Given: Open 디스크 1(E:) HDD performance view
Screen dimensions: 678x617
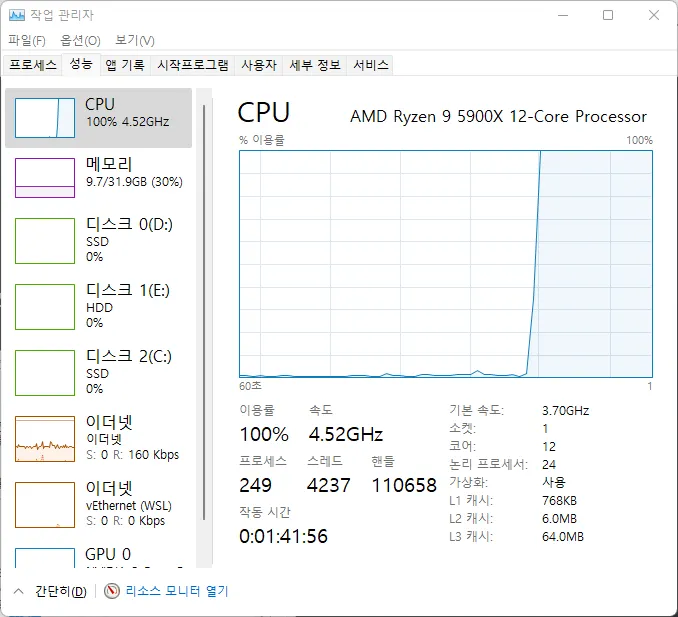Looking at the screenshot, I should pyautogui.click(x=100, y=306).
